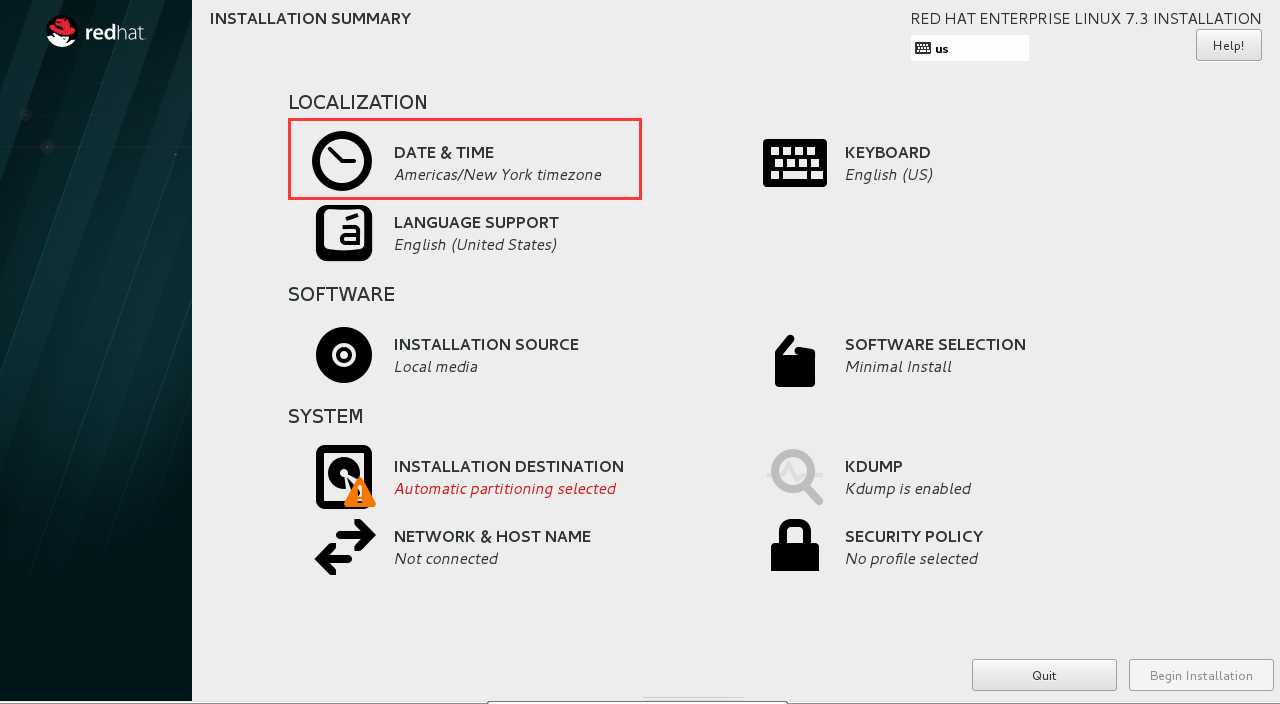Click the keyboard icon in layout indicator
The height and width of the screenshot is (704, 1280).
tap(923, 48)
